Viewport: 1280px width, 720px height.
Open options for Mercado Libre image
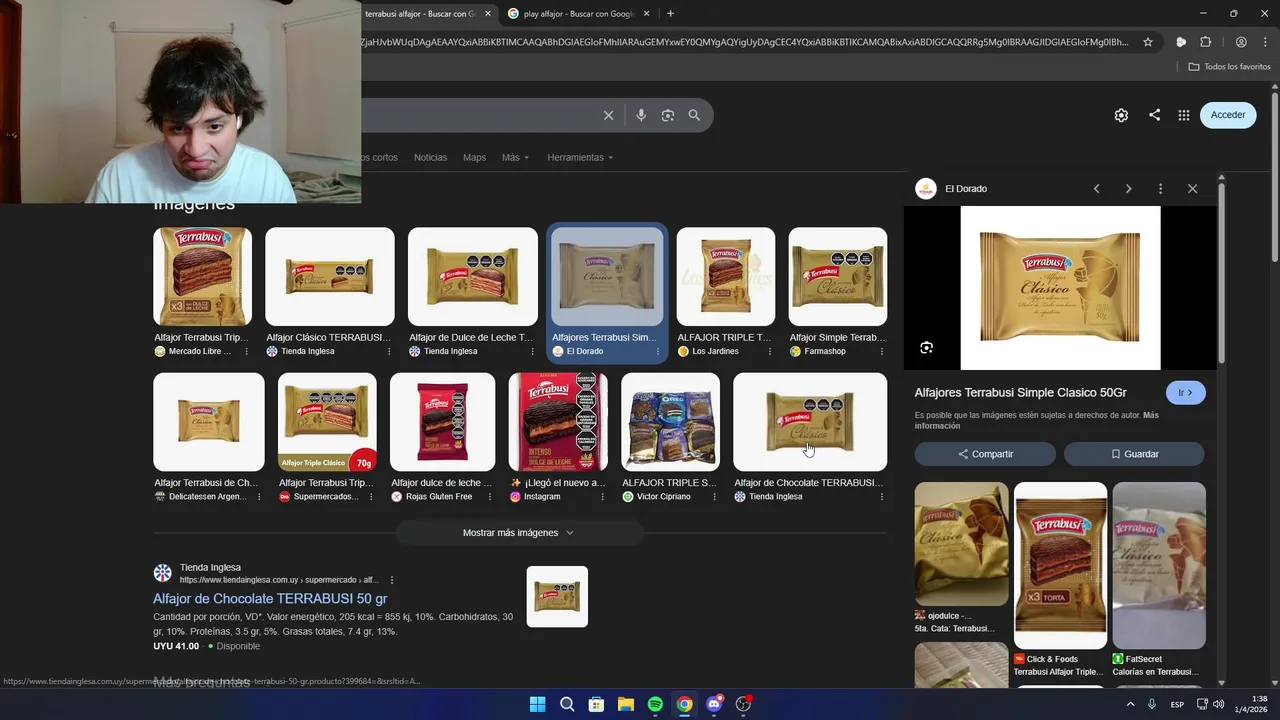(245, 352)
